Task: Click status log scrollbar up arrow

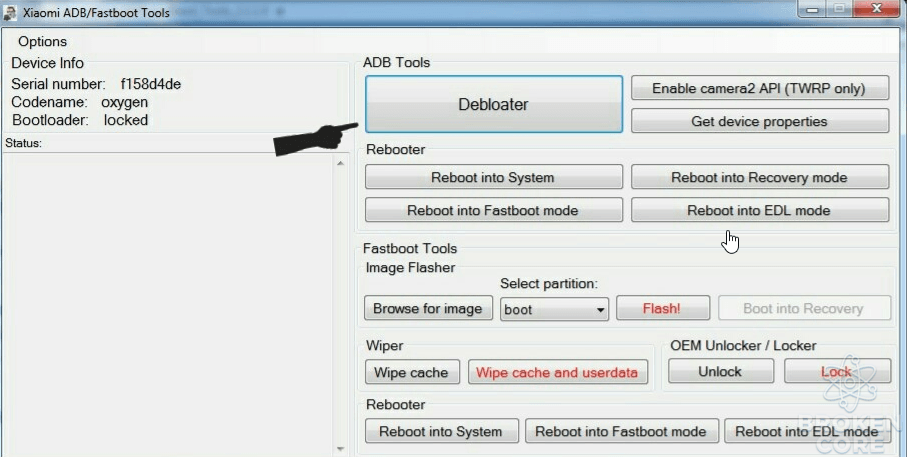Action: click(340, 164)
